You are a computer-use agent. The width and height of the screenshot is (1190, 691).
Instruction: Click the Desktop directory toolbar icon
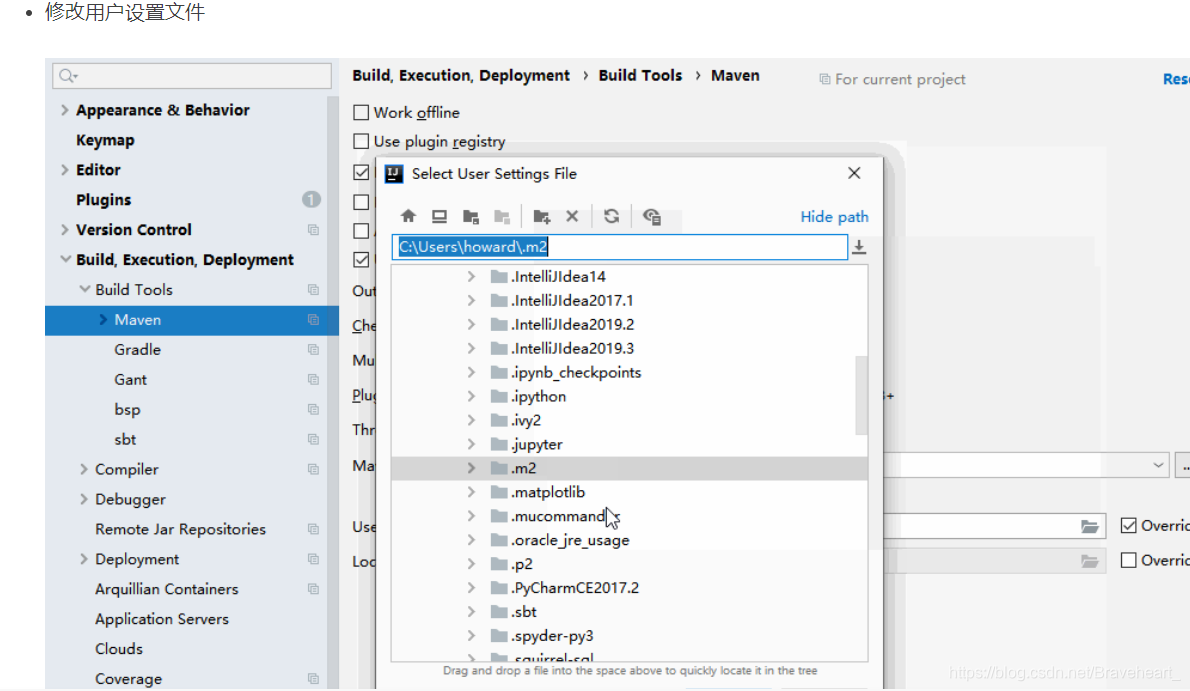pos(439,216)
